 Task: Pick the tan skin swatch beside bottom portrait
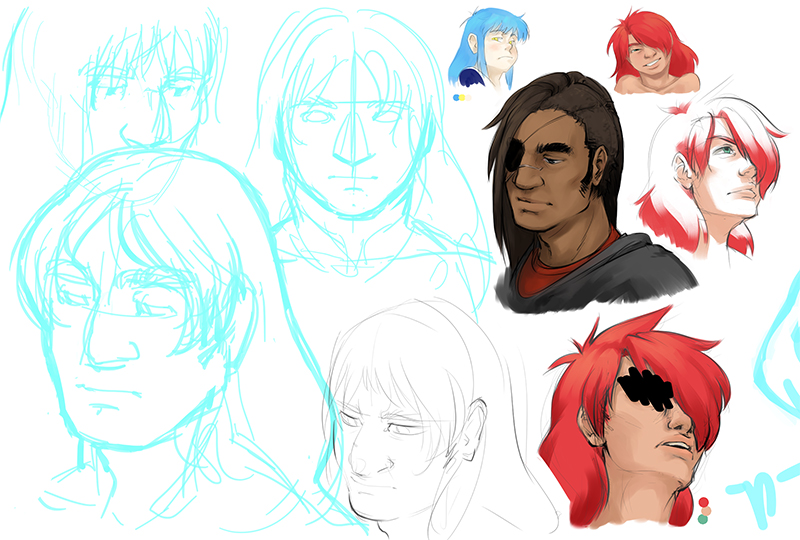point(704,510)
